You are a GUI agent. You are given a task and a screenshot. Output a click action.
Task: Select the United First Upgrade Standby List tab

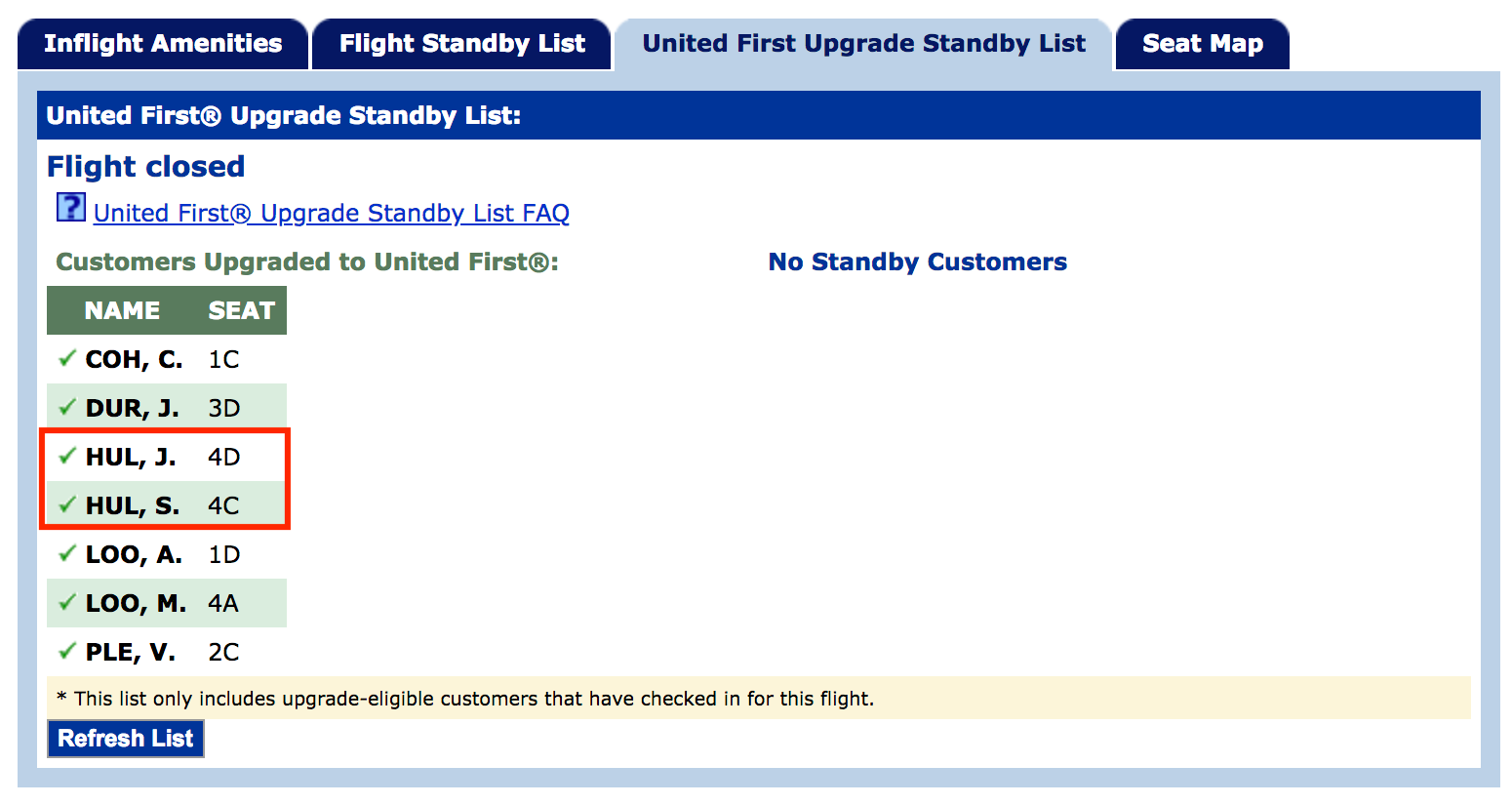point(862,43)
